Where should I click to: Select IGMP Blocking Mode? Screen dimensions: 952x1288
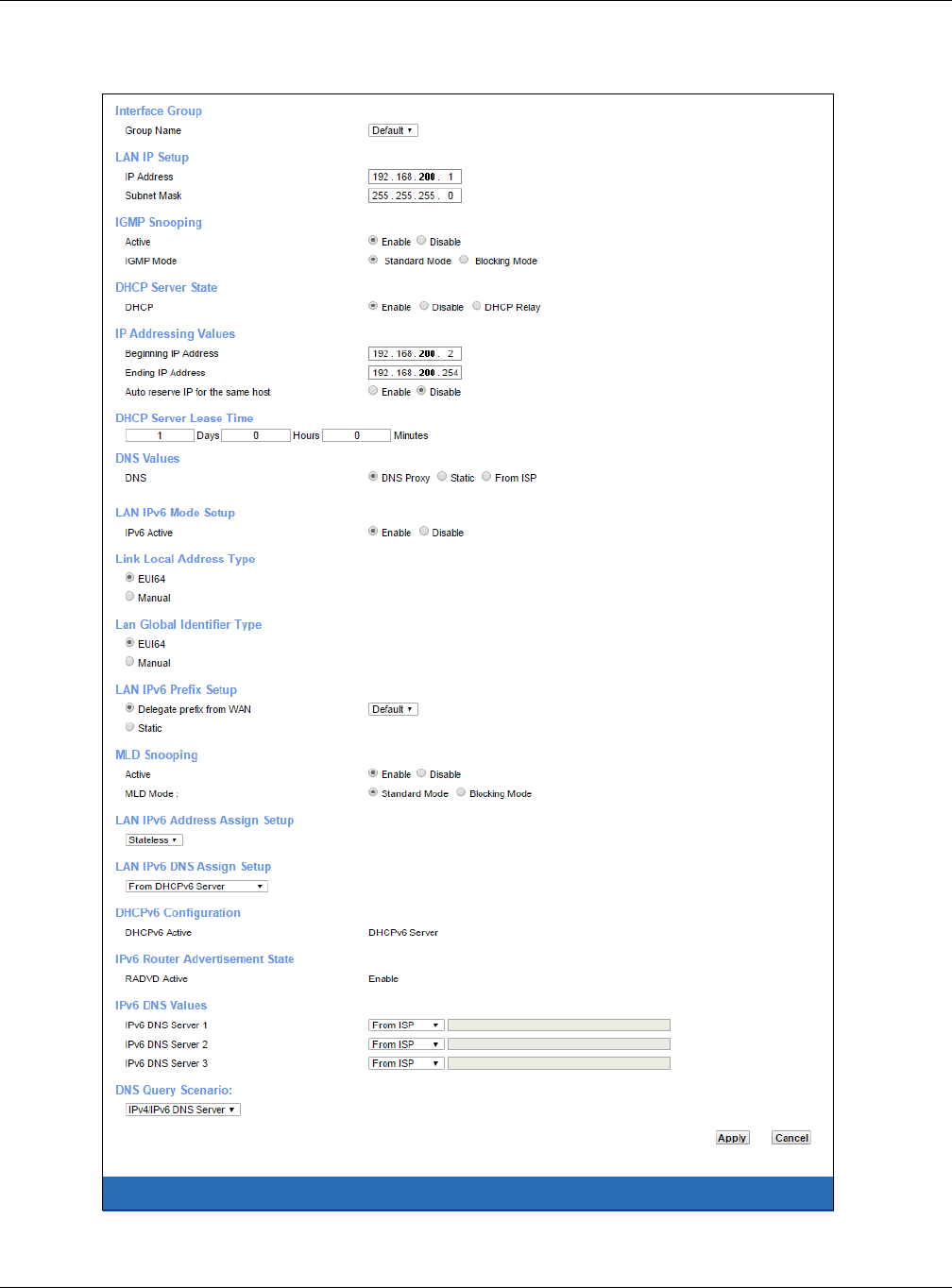pos(464,260)
